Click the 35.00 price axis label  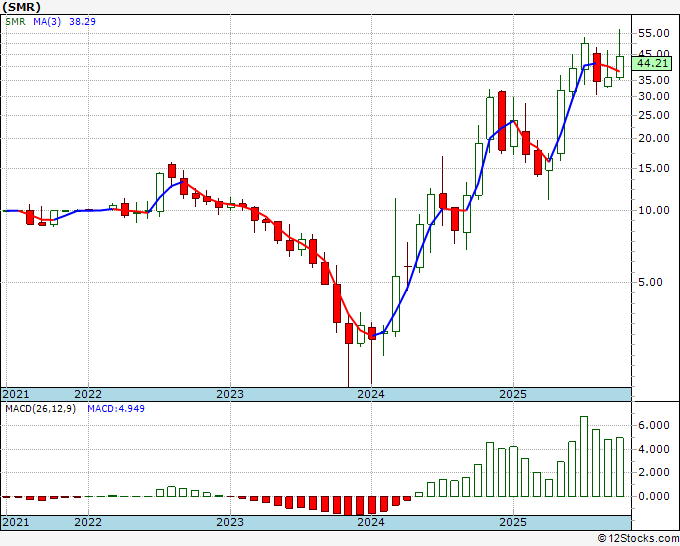click(654, 80)
